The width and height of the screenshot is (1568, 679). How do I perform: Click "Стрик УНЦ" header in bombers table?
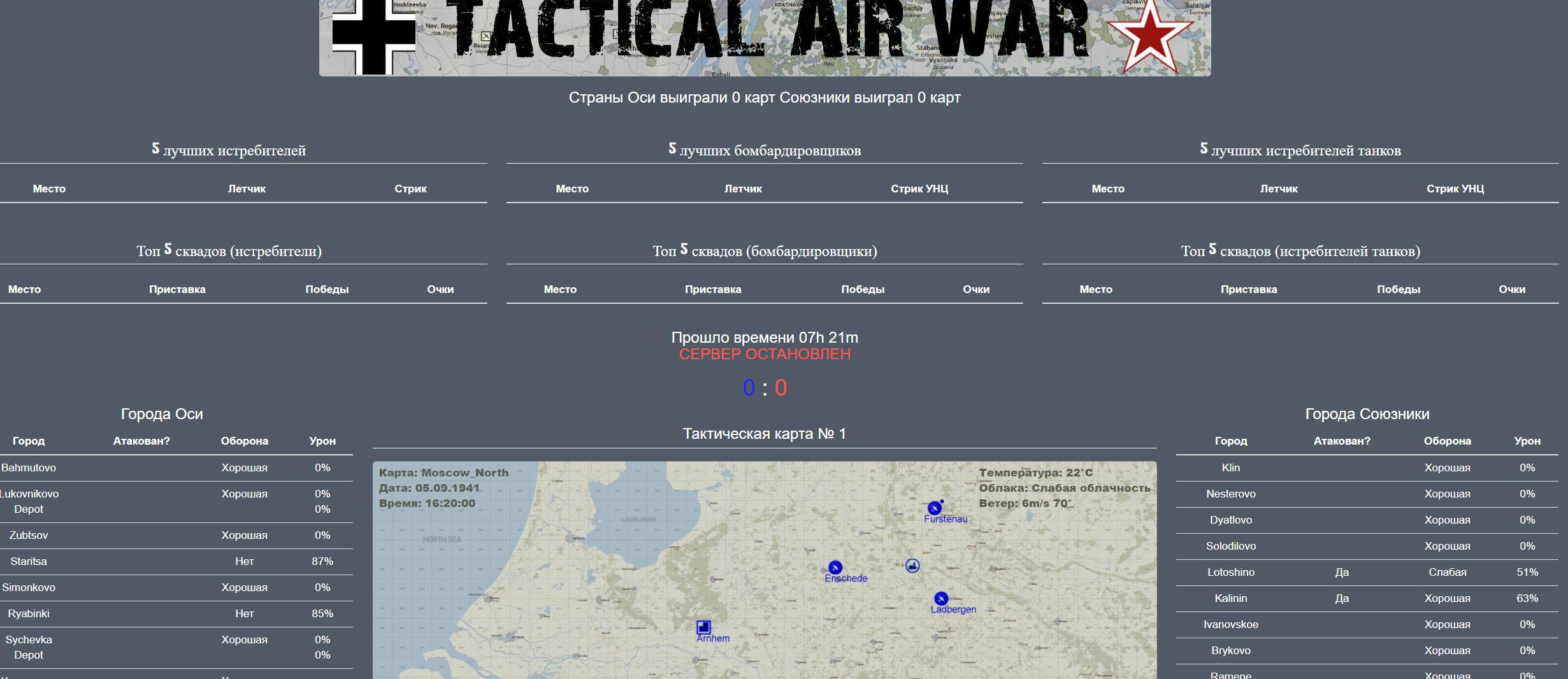[x=919, y=189]
